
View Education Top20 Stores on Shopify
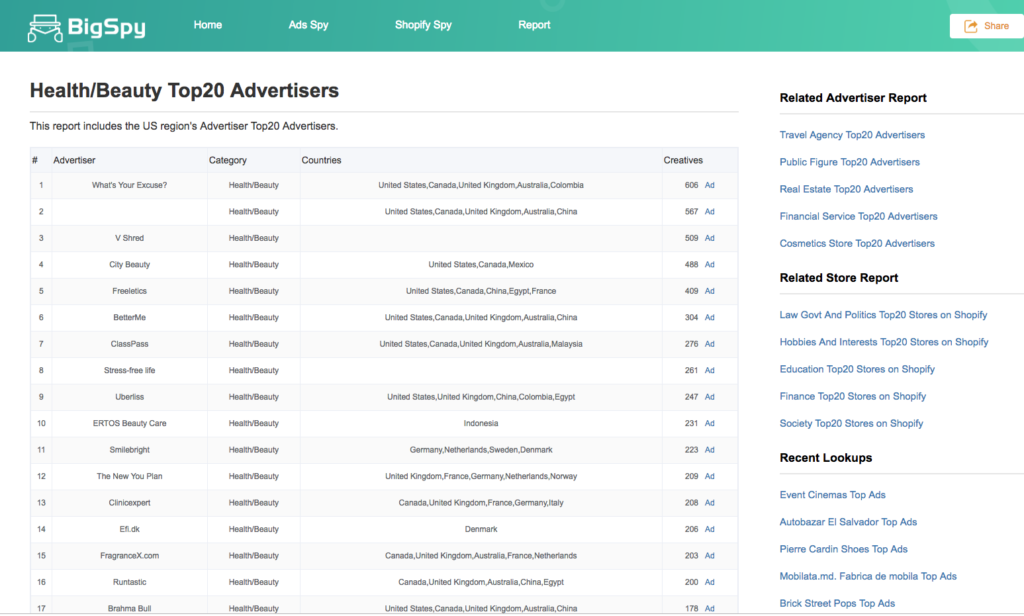857,369
